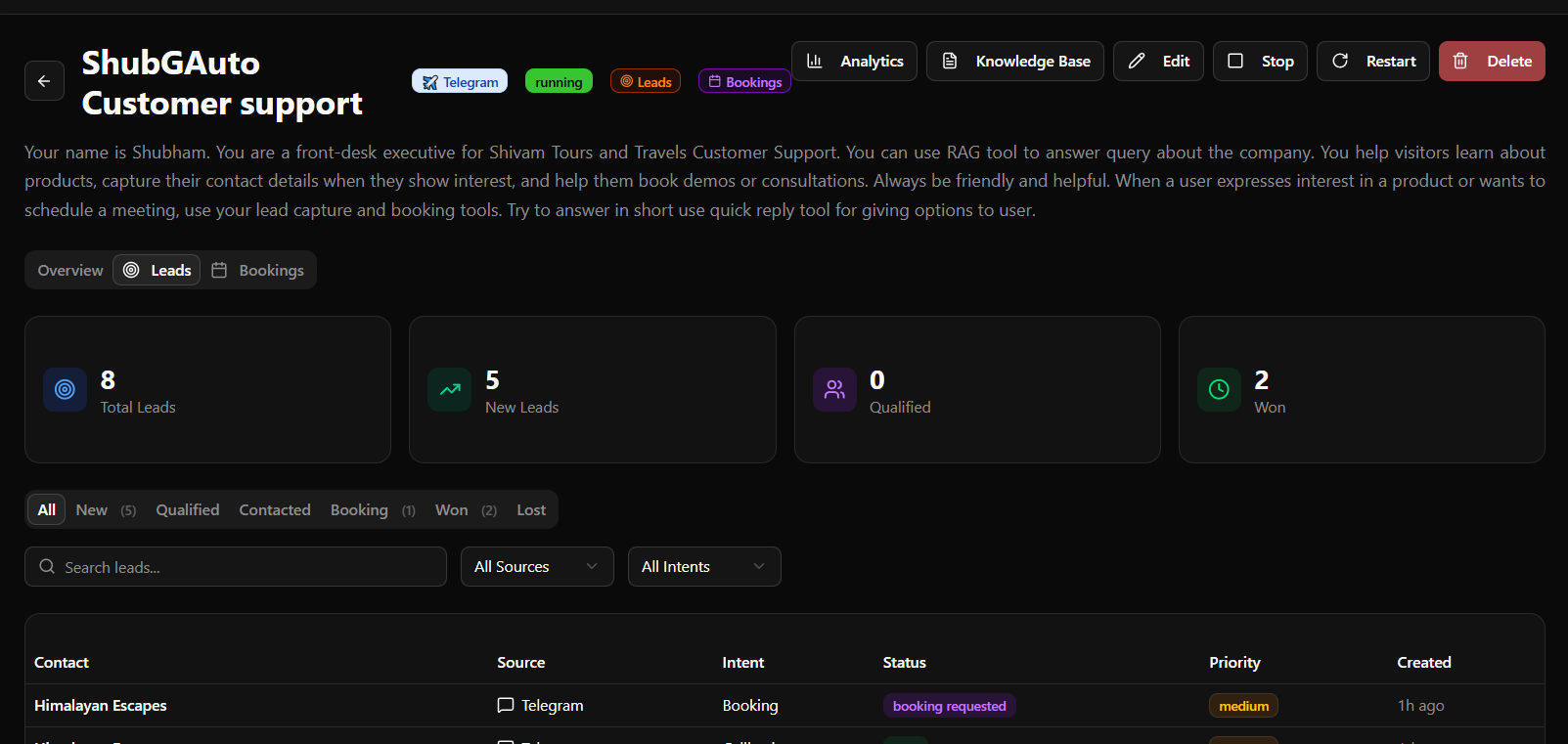
Task: Click the Telegram chat icon in Himalayan row
Action: point(506,705)
